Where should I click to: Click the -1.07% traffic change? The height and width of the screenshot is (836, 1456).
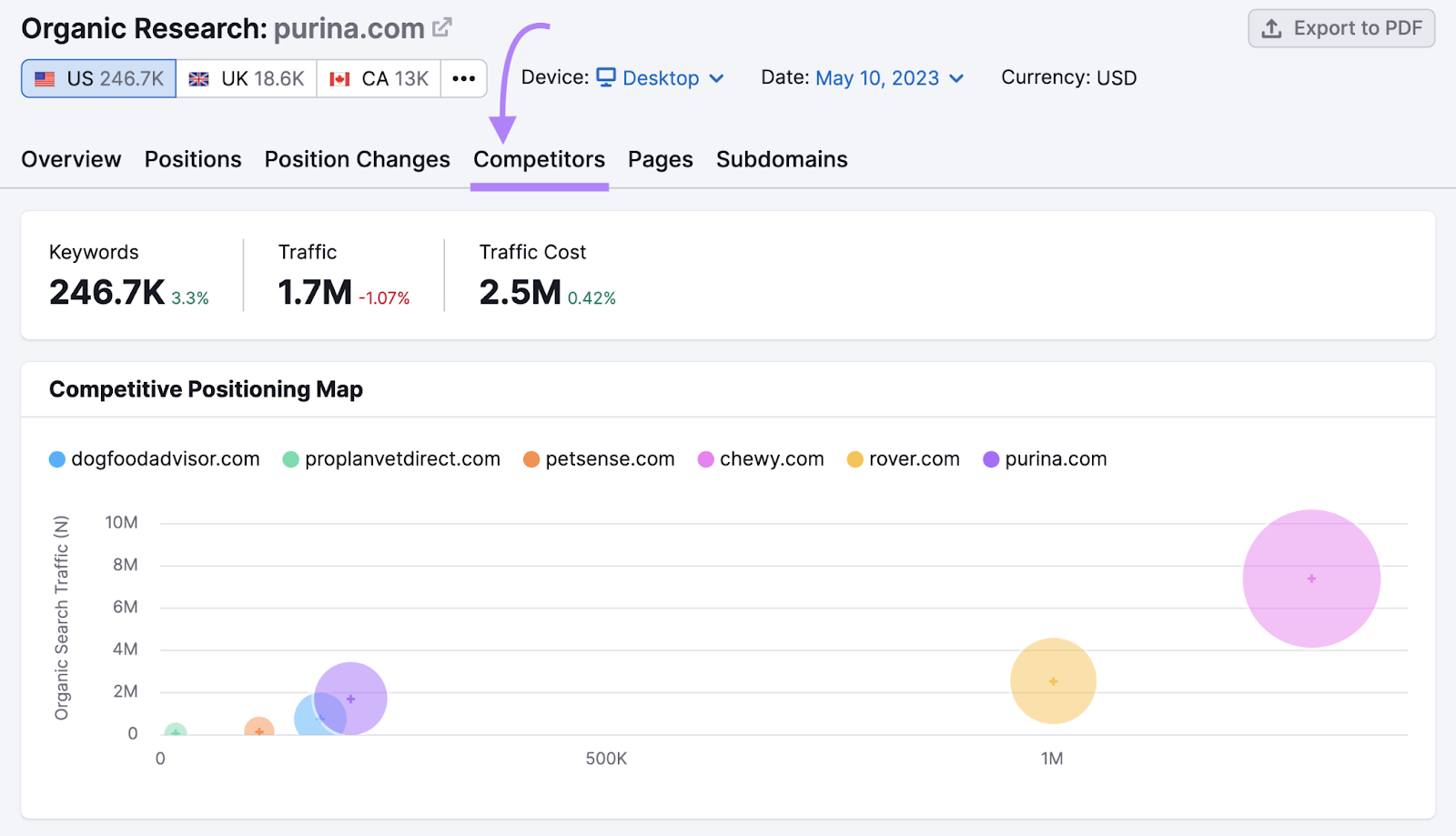click(x=384, y=298)
